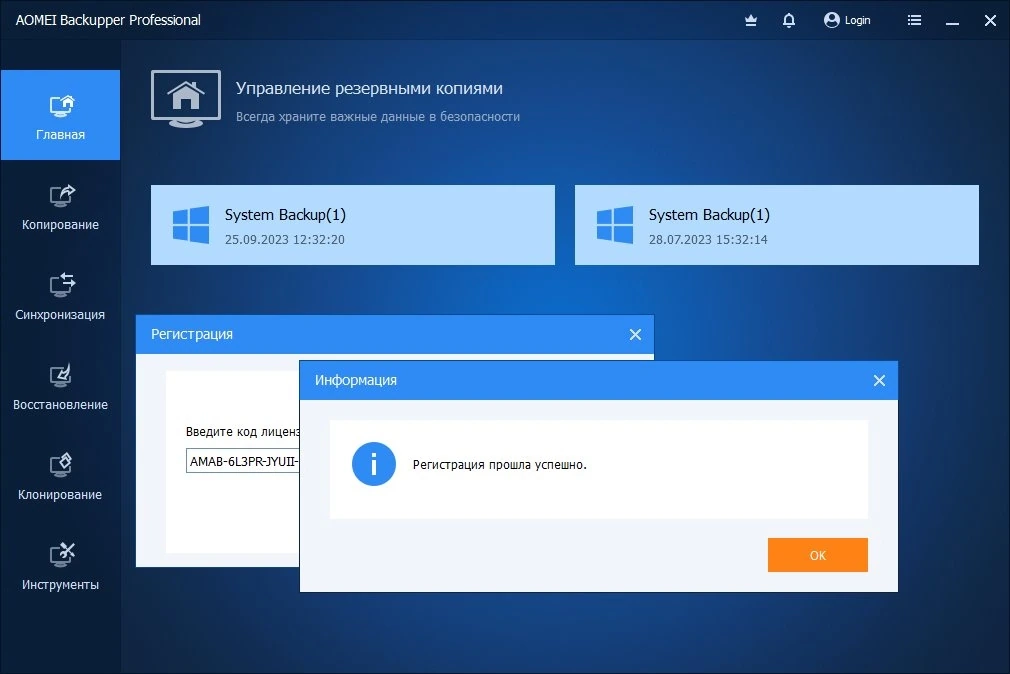The width and height of the screenshot is (1010, 674).
Task: Close the Информация dialog
Action: (x=879, y=381)
